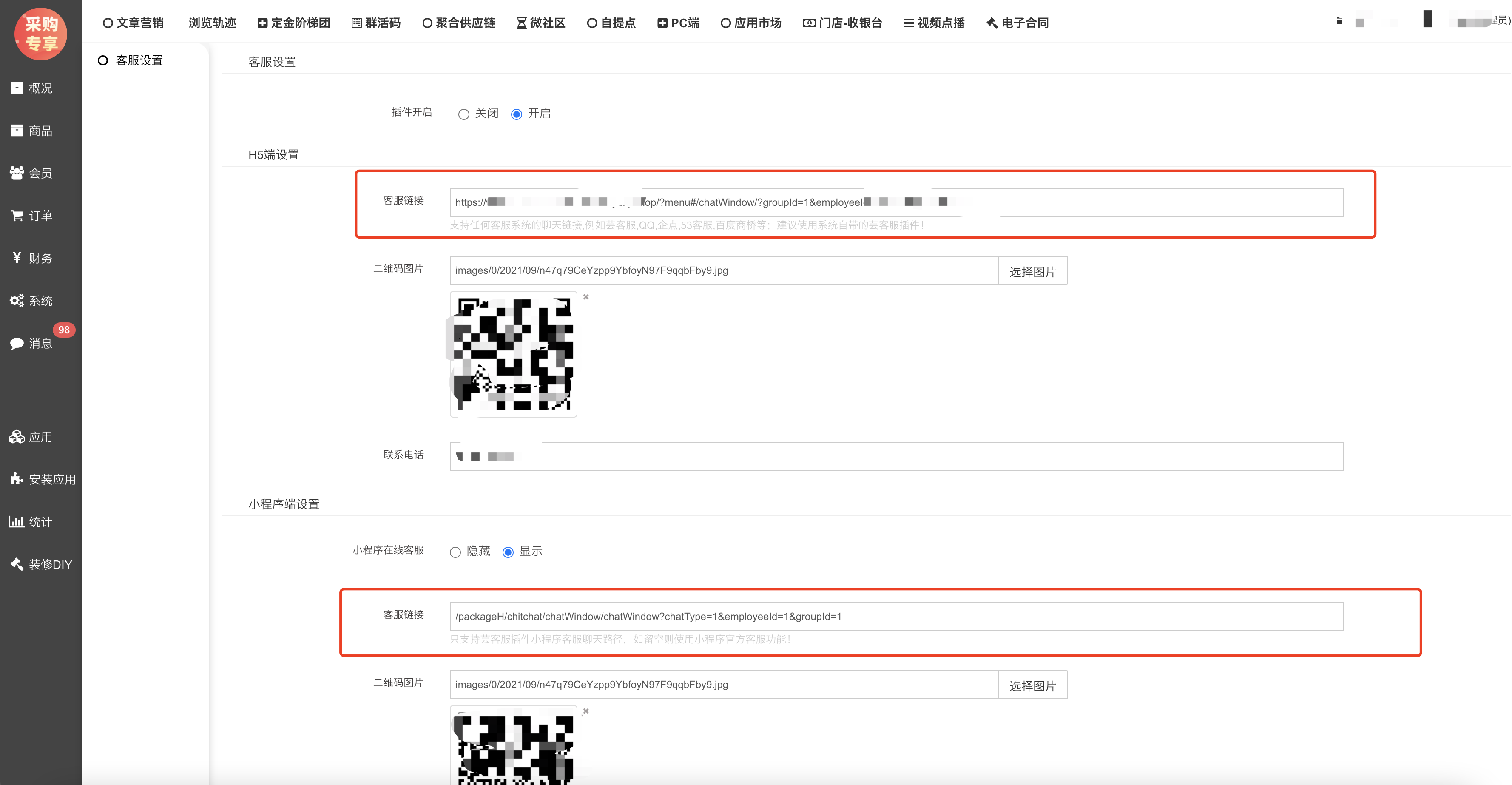
Task: Click 选择图片 button in H5端设置
Action: click(1032, 271)
